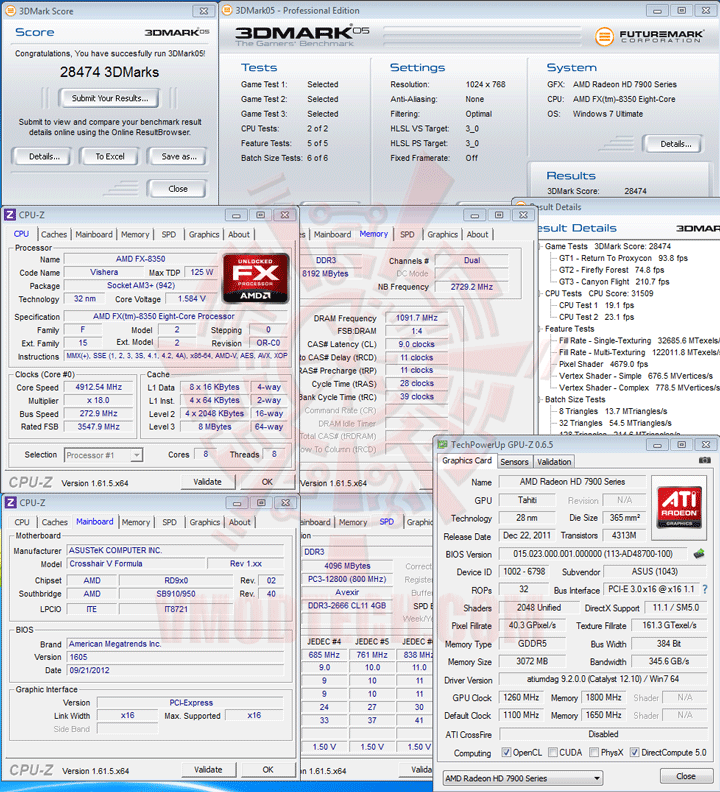720x792 pixels.
Task: Click Details button under System section
Action: (675, 144)
